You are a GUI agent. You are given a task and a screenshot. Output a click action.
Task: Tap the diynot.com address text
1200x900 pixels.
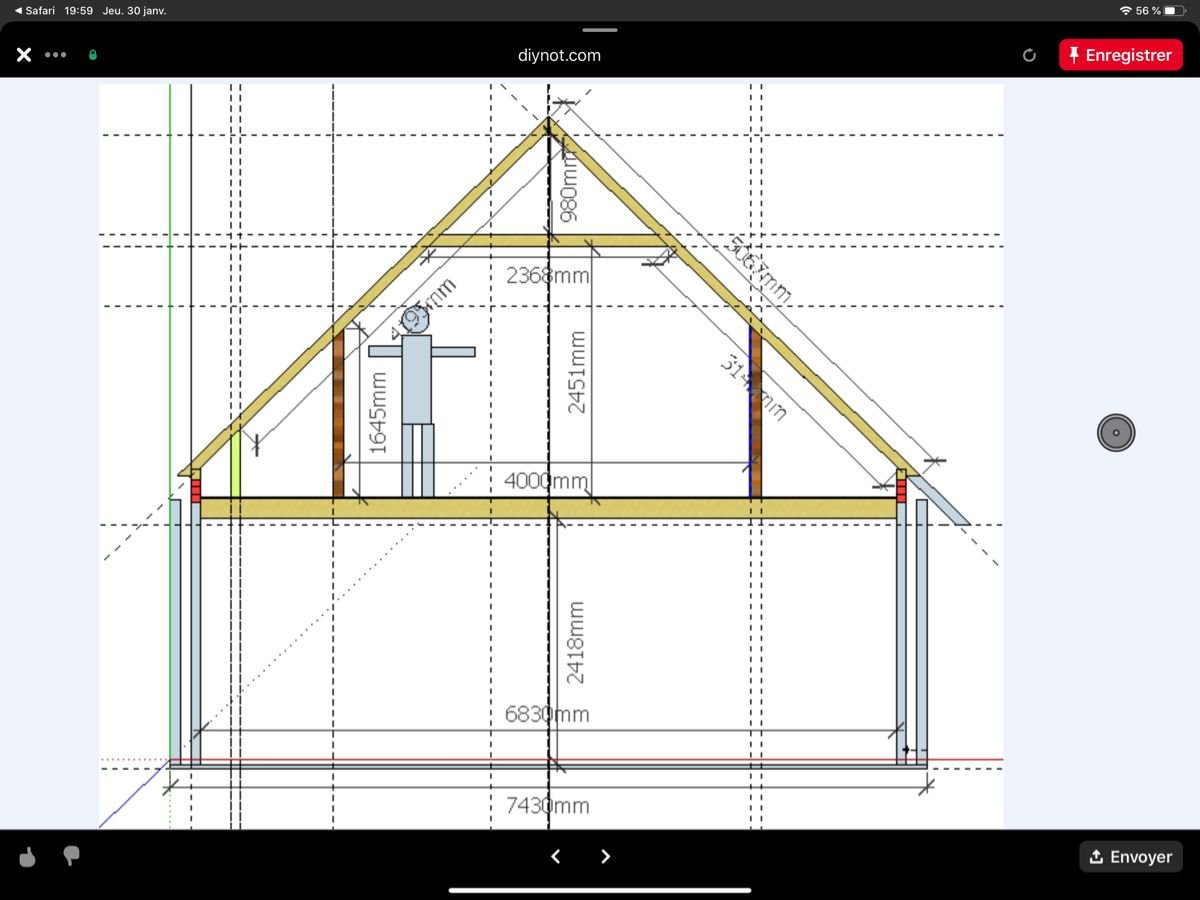[x=559, y=55]
